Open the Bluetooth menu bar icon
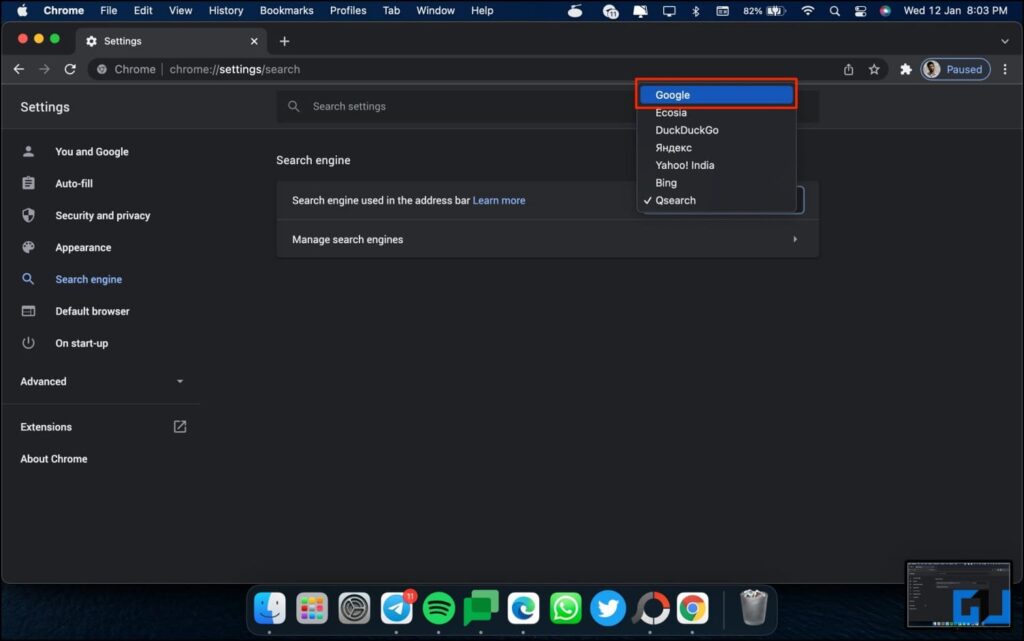Image resolution: width=1024 pixels, height=641 pixels. click(x=696, y=10)
